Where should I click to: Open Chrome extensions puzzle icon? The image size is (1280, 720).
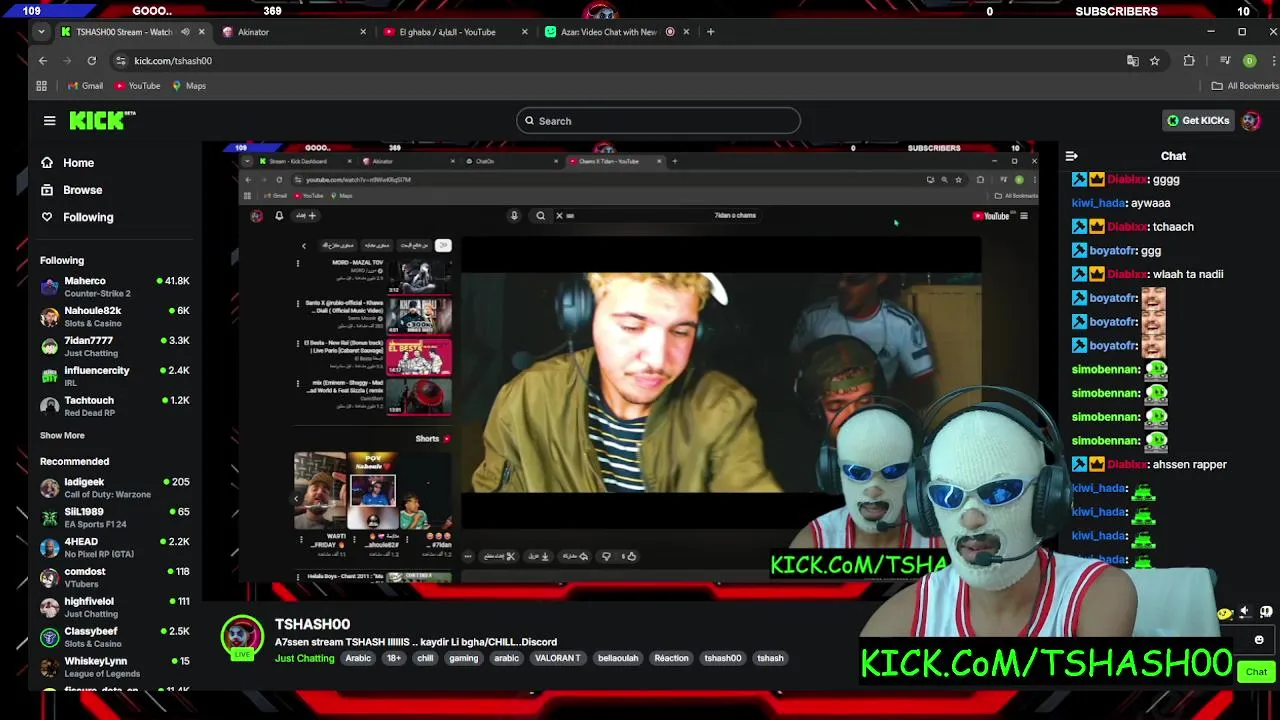coord(1189,61)
